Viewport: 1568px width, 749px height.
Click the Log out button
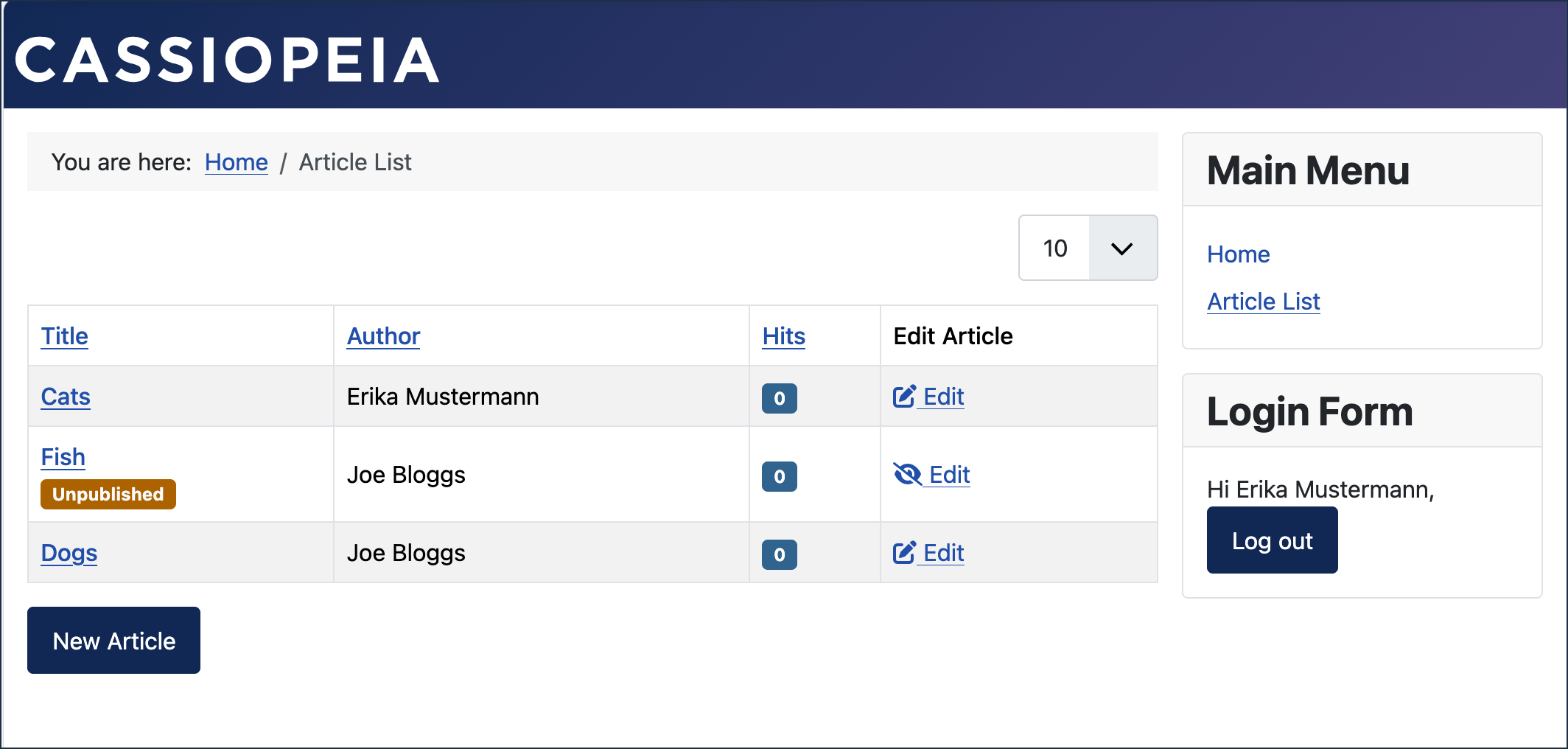tap(1272, 540)
